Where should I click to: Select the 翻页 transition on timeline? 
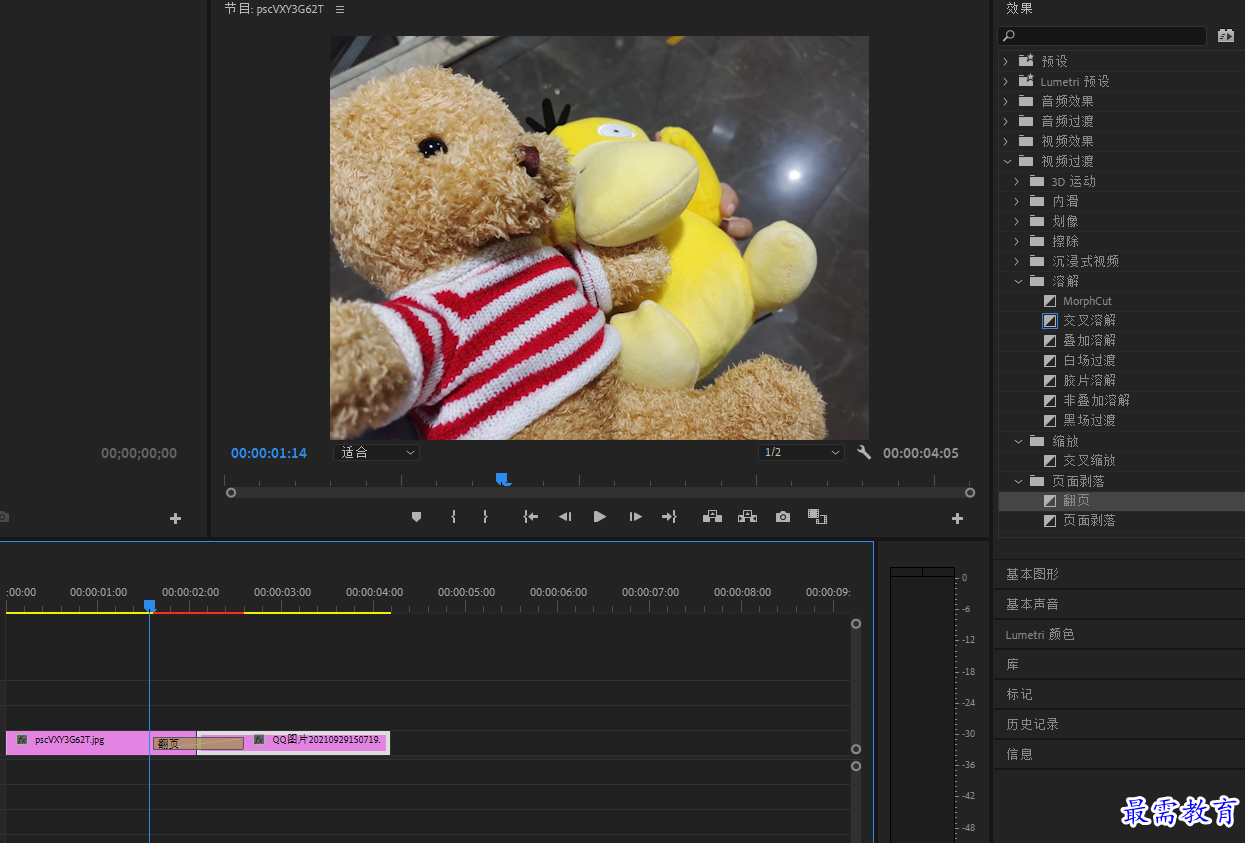pyautogui.click(x=198, y=743)
